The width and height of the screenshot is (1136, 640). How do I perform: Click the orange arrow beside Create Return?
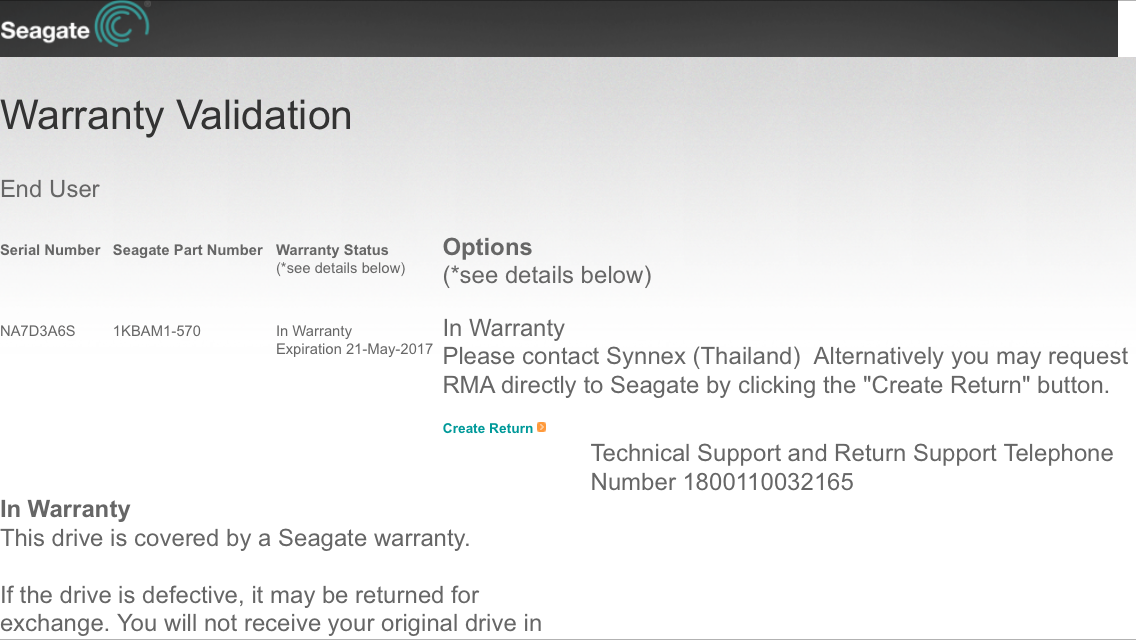tap(542, 427)
